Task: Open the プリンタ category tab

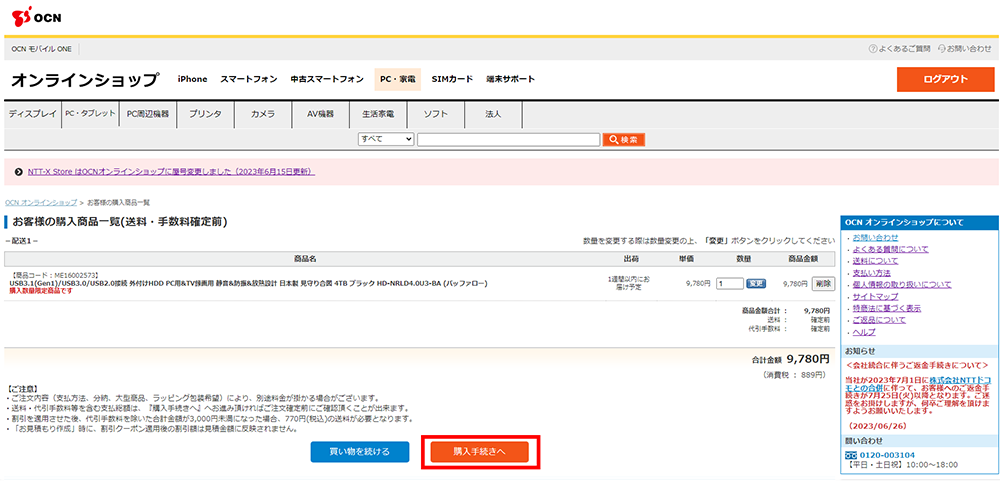Action: pyautogui.click(x=205, y=114)
